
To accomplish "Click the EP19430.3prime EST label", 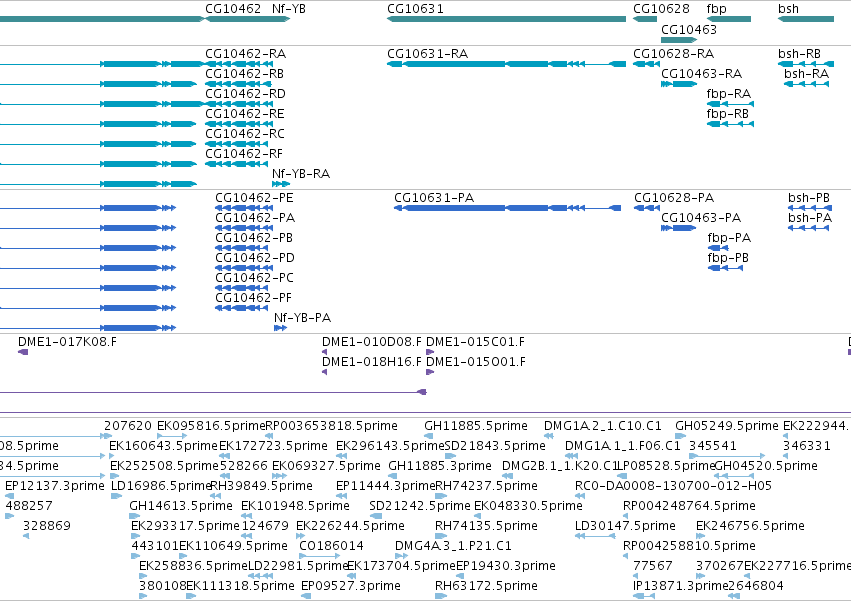I will pyautogui.click(x=506, y=566).
